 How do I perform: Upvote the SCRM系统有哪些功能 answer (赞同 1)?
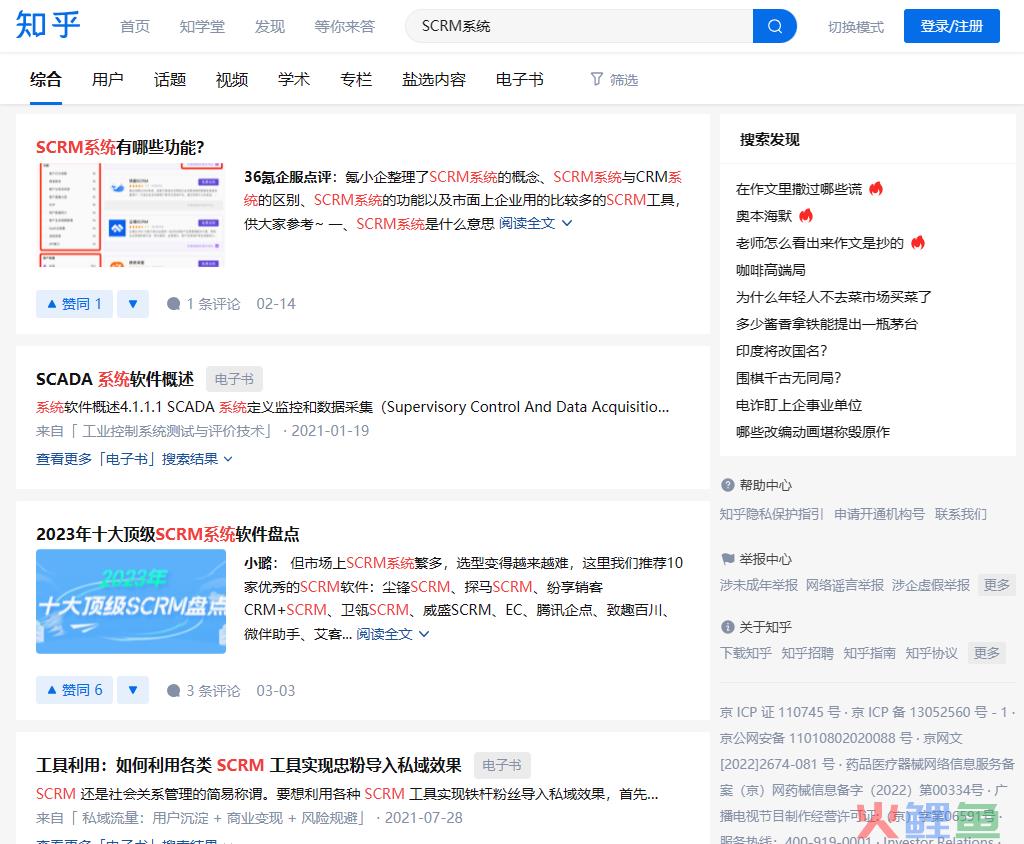coord(74,304)
